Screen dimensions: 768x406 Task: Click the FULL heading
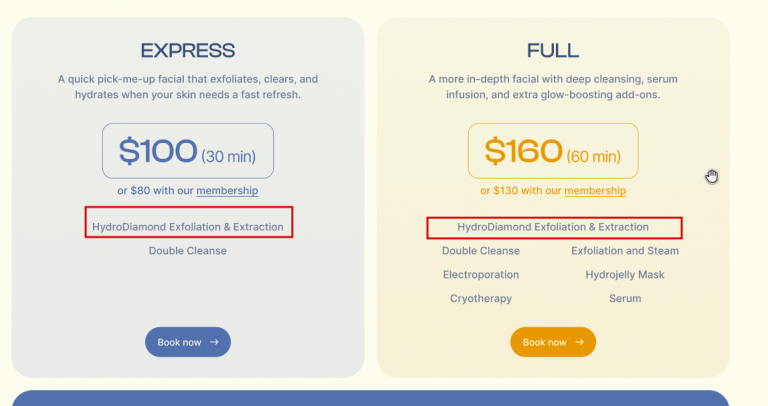point(553,50)
